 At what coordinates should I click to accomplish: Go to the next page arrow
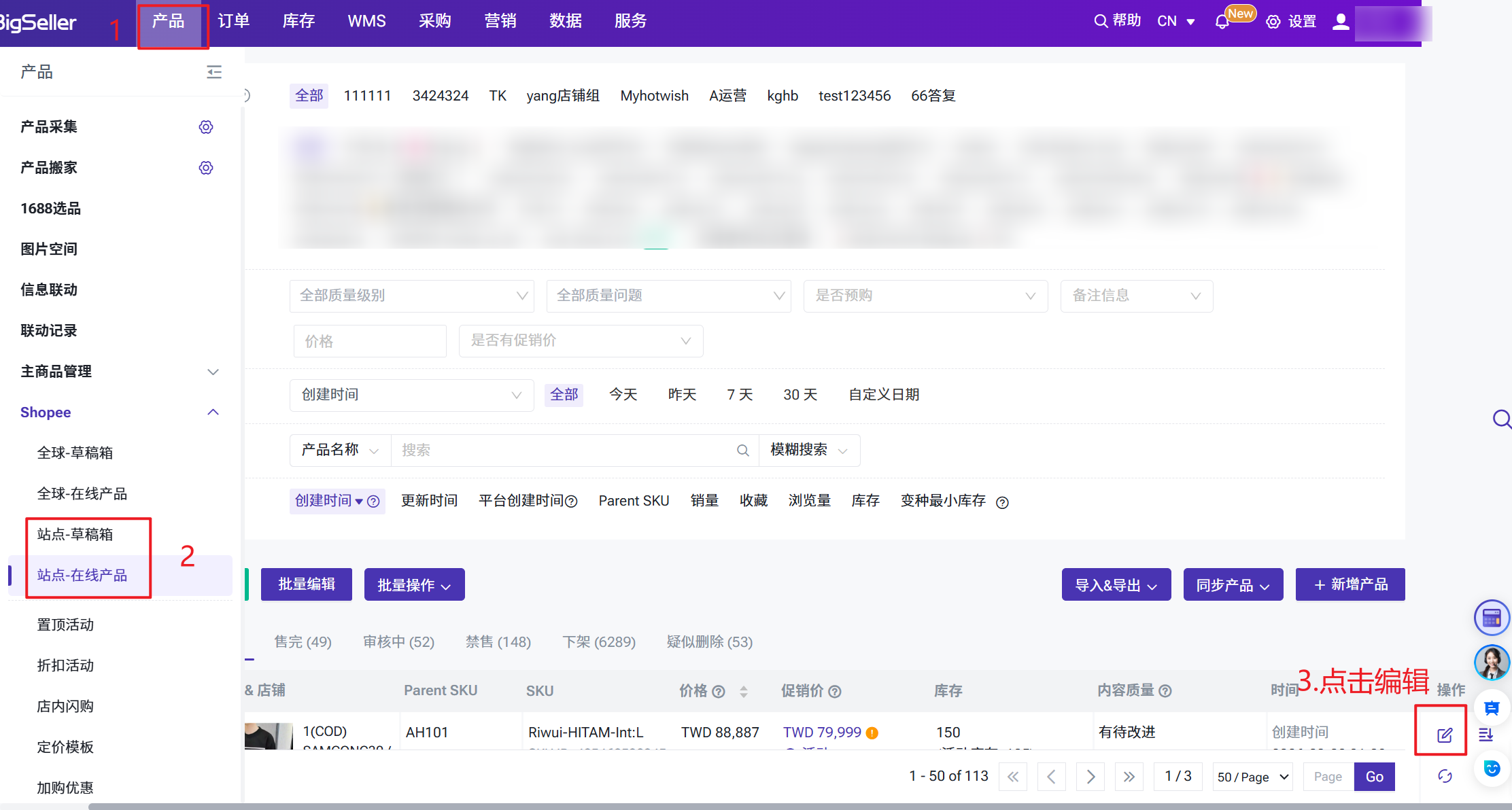click(1090, 777)
